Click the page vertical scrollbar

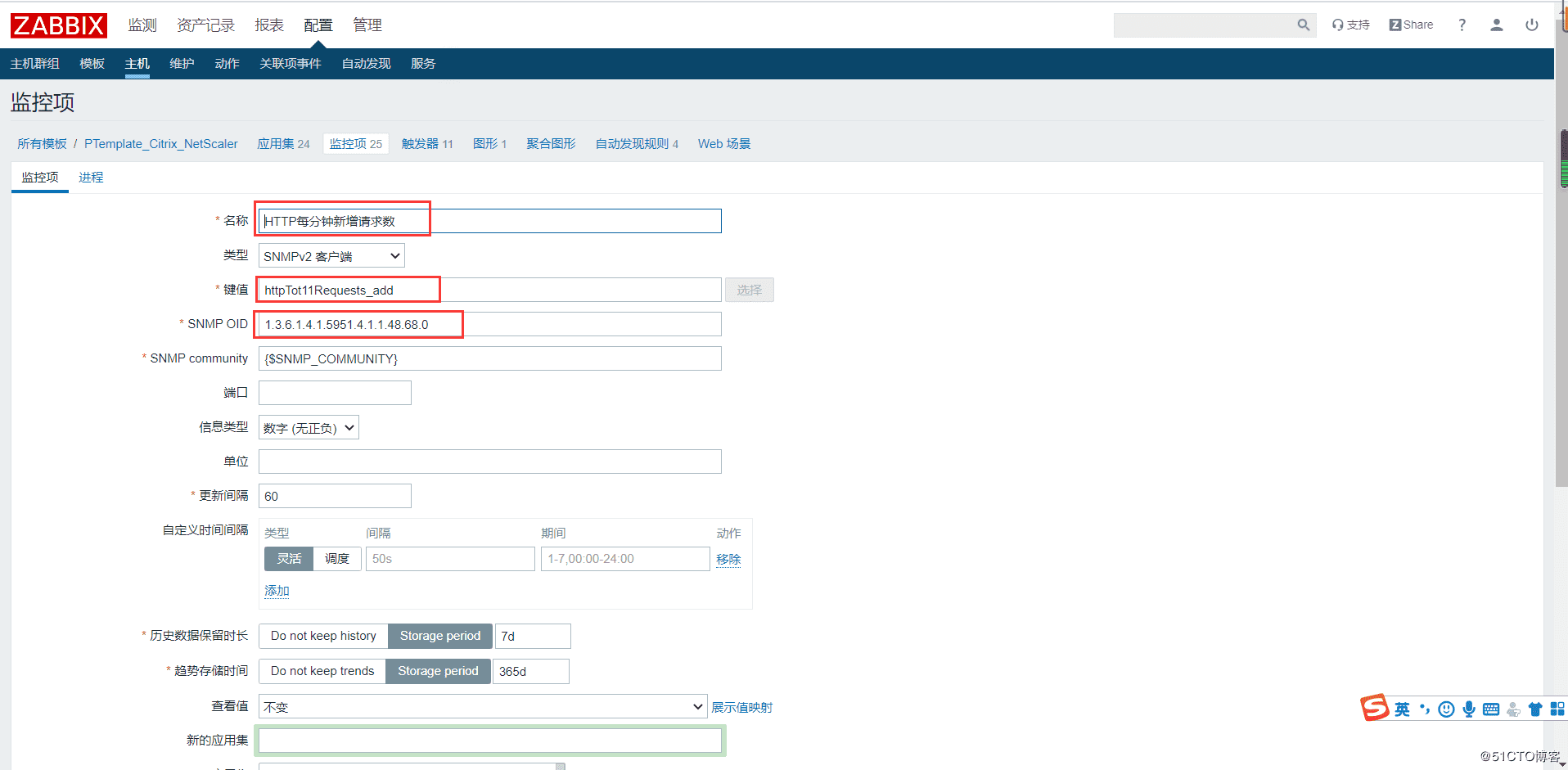click(x=1561, y=327)
